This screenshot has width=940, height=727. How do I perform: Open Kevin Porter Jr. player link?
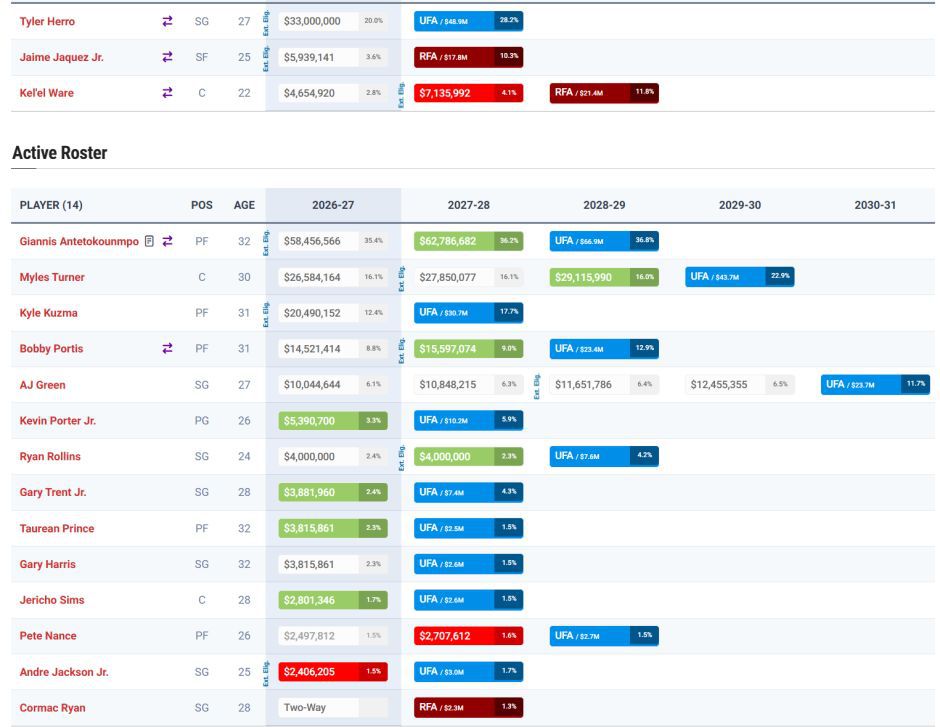point(58,421)
